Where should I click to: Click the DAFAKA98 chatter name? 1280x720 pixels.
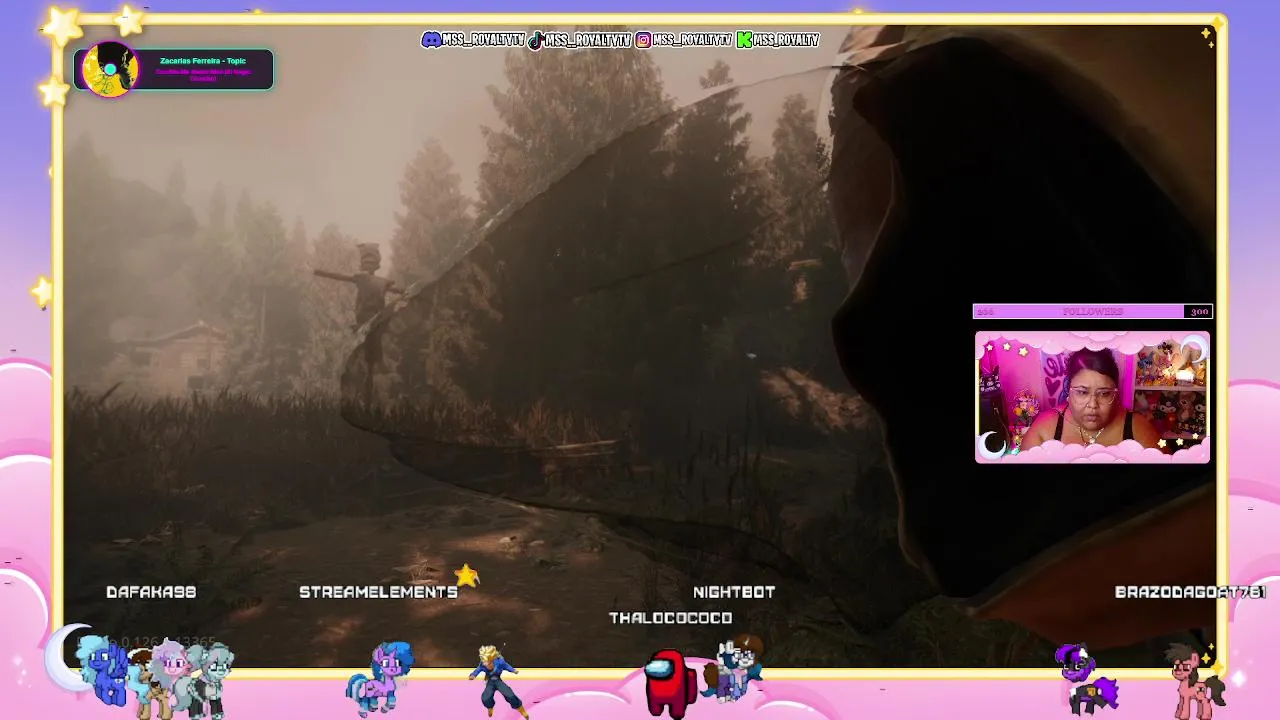[x=151, y=592]
